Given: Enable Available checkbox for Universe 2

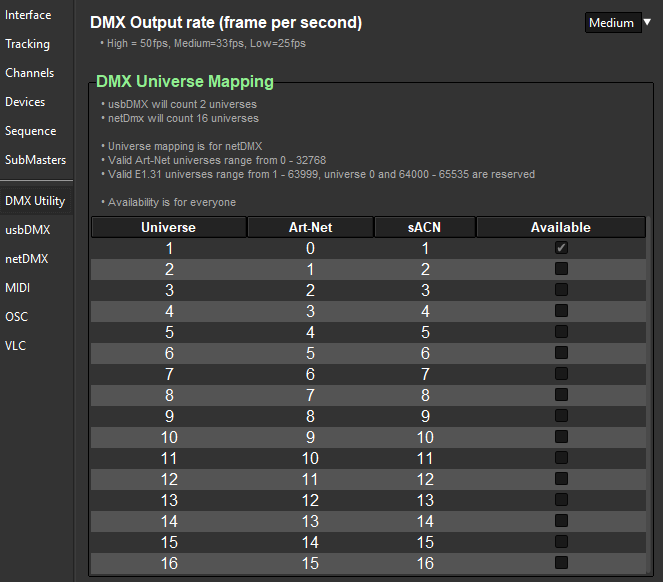Looking at the screenshot, I should [561, 269].
